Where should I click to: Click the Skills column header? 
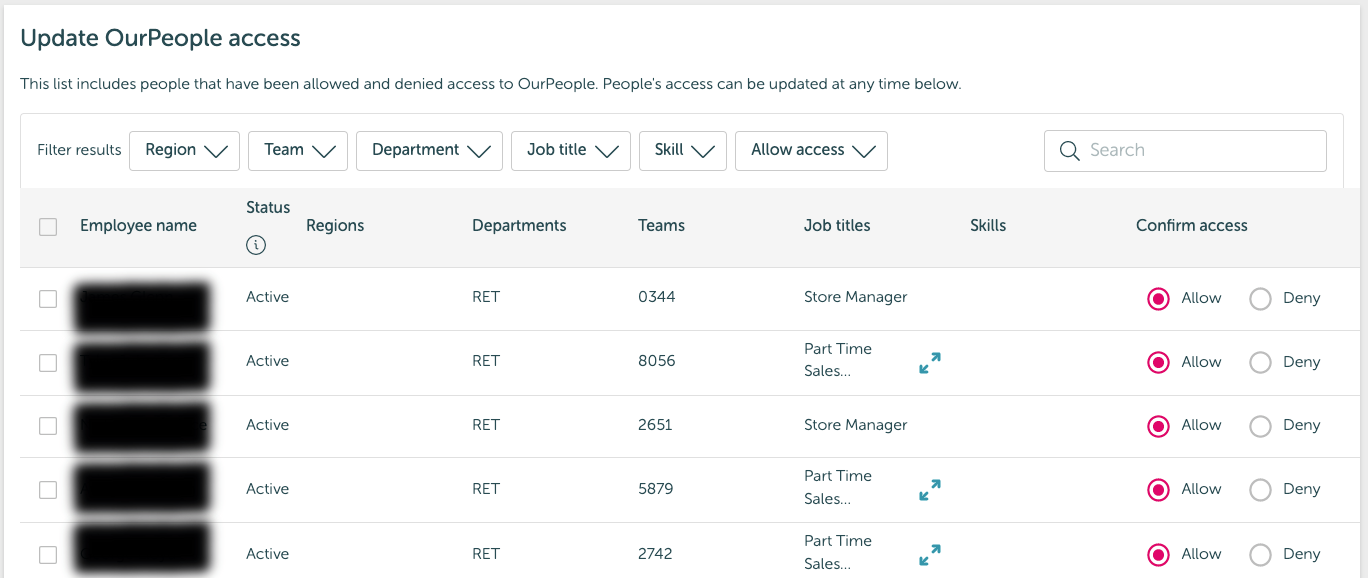click(988, 226)
